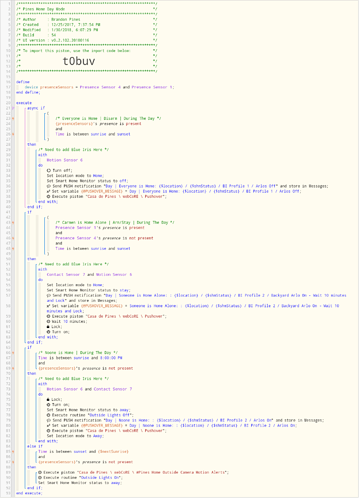This screenshot has height=500, width=360.
Task: Click the message icon of 'Everyone is Home' push notification
Action: coord(48,186)
